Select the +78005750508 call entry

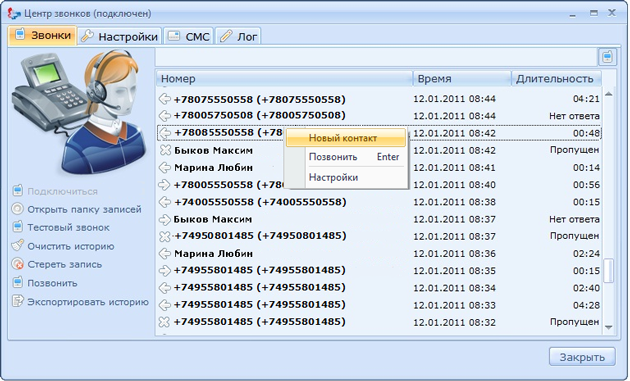(379, 116)
